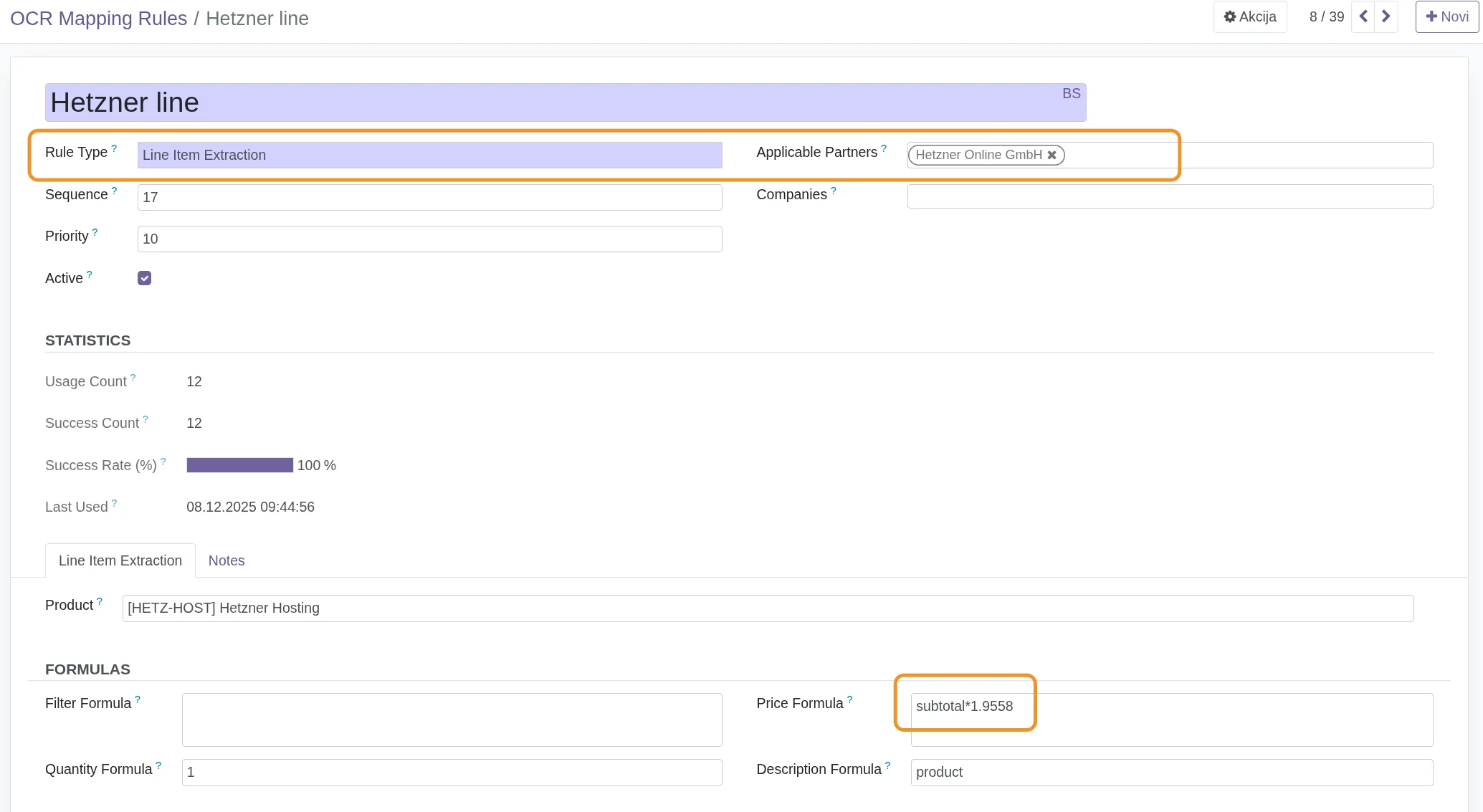The width and height of the screenshot is (1483, 812).
Task: Select the Line Item Extraction tab
Action: click(120, 560)
